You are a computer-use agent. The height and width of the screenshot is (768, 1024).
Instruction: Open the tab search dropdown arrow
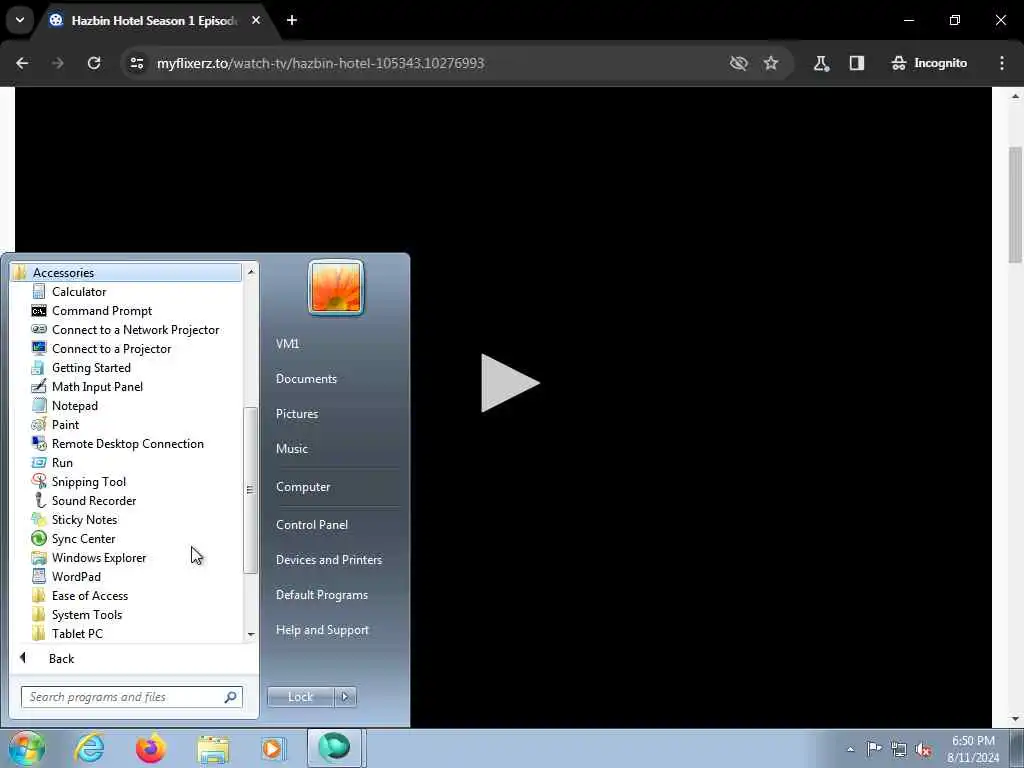pyautogui.click(x=20, y=20)
